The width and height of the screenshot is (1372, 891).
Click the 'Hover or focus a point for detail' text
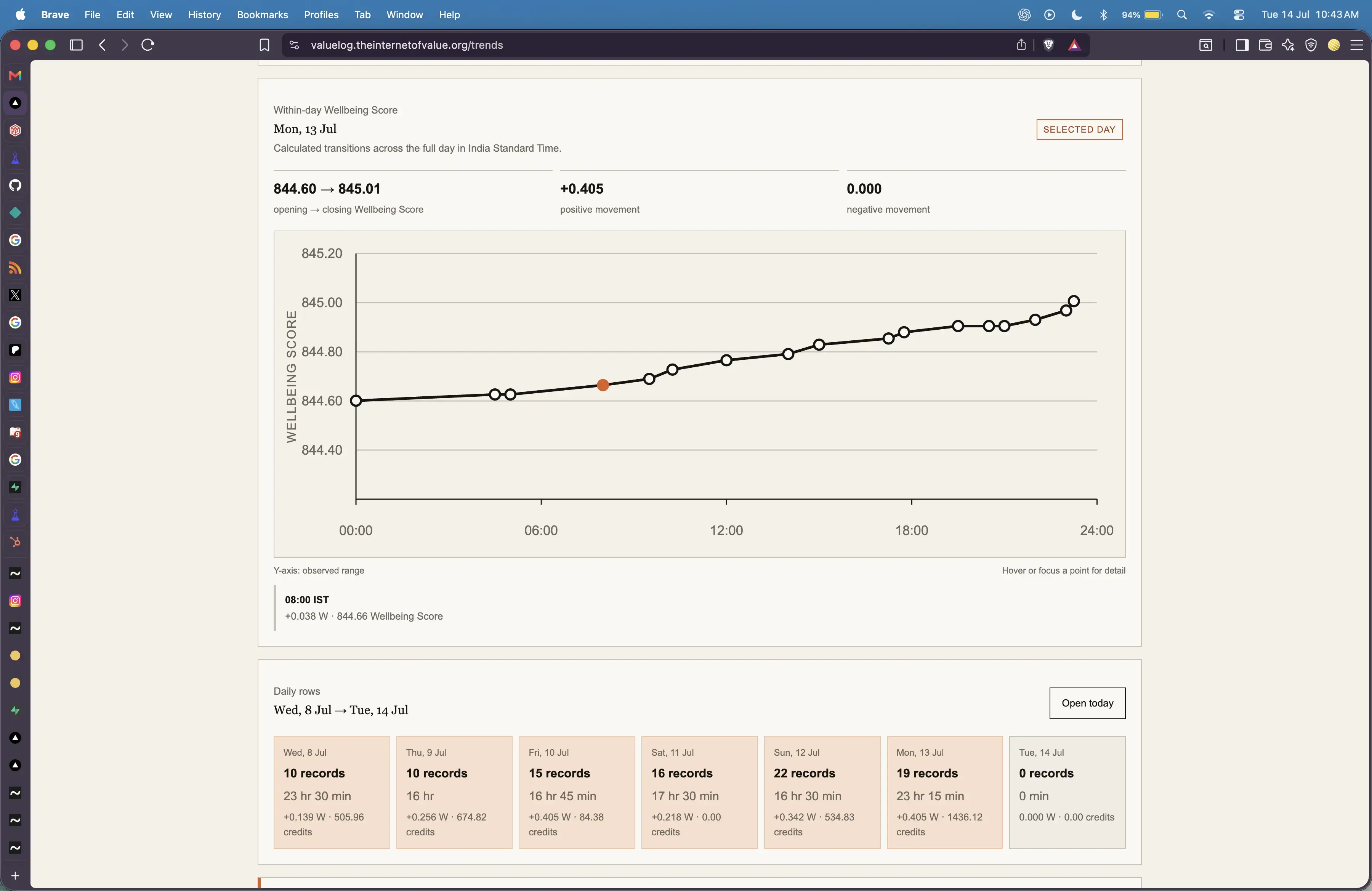tap(1064, 570)
